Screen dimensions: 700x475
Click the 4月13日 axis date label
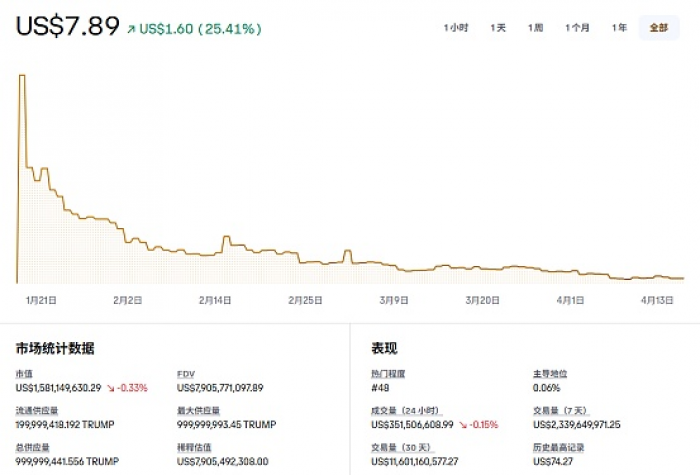click(x=657, y=299)
